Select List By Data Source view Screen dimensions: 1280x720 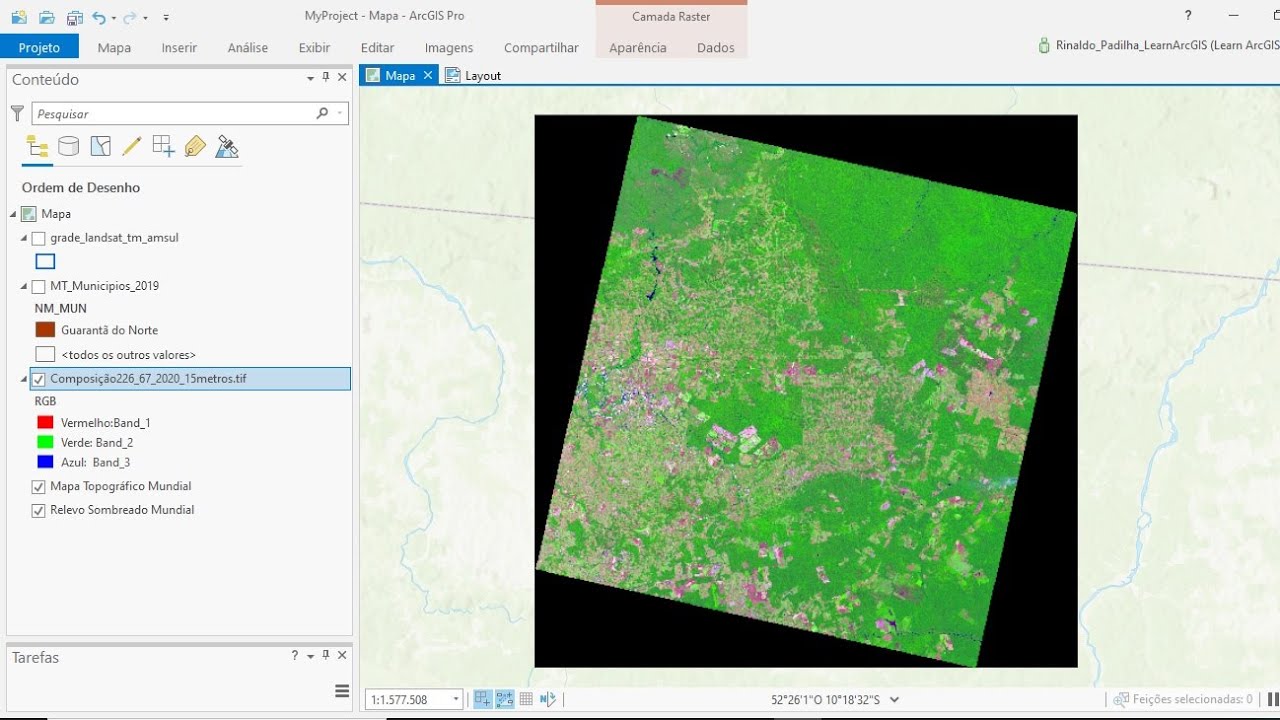coord(68,147)
